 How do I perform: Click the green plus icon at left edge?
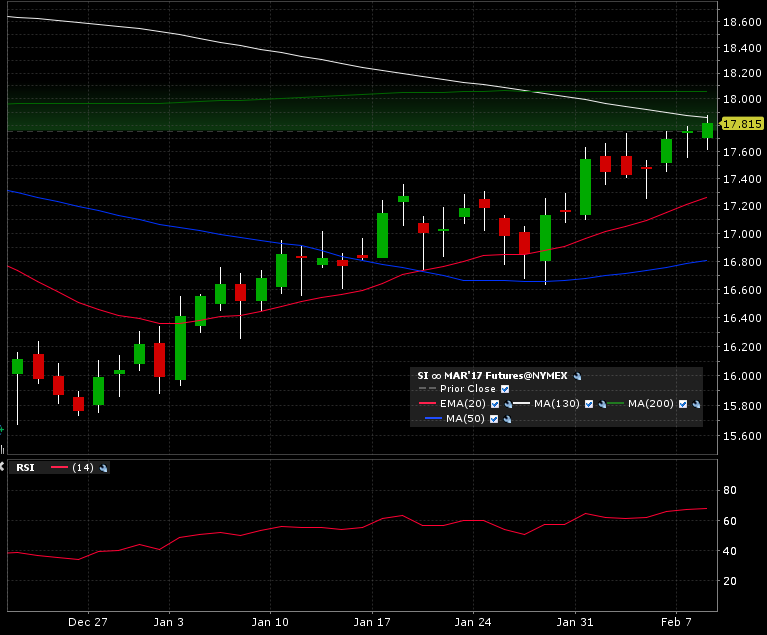pyautogui.click(x=2, y=429)
